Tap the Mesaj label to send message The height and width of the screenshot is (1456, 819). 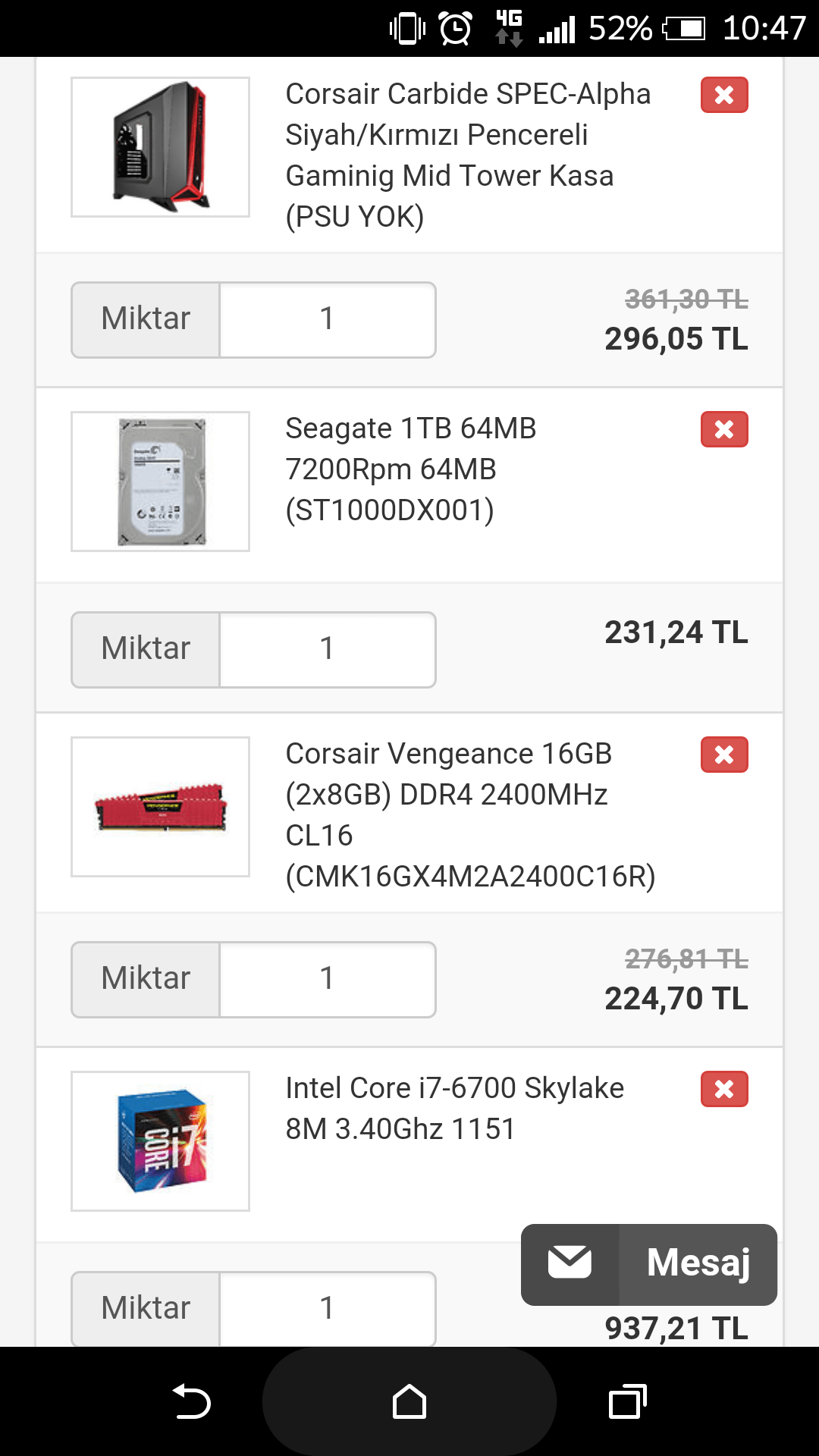[698, 1263]
